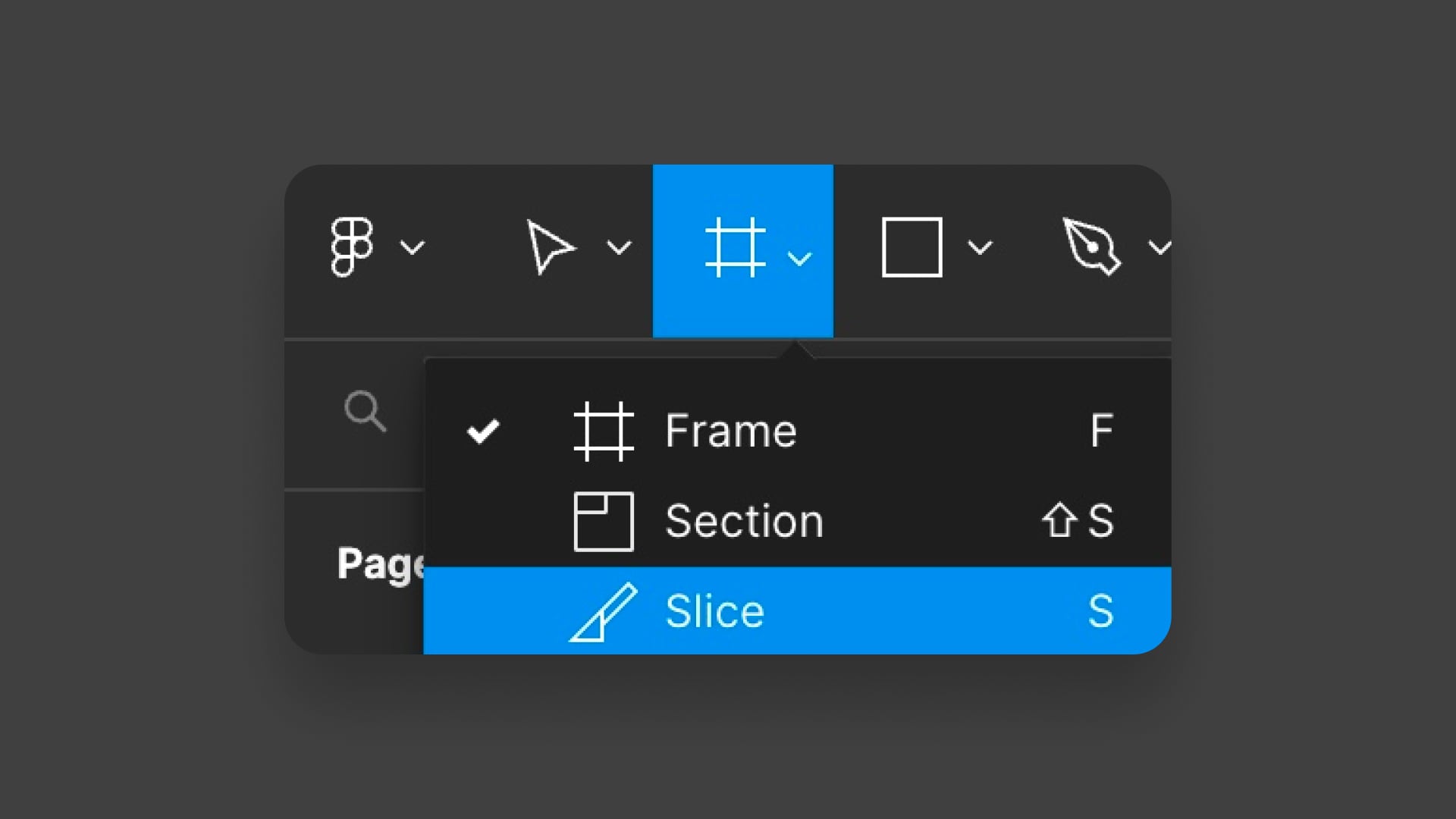Select the Pen tool
The image size is (1456, 819).
(1092, 246)
